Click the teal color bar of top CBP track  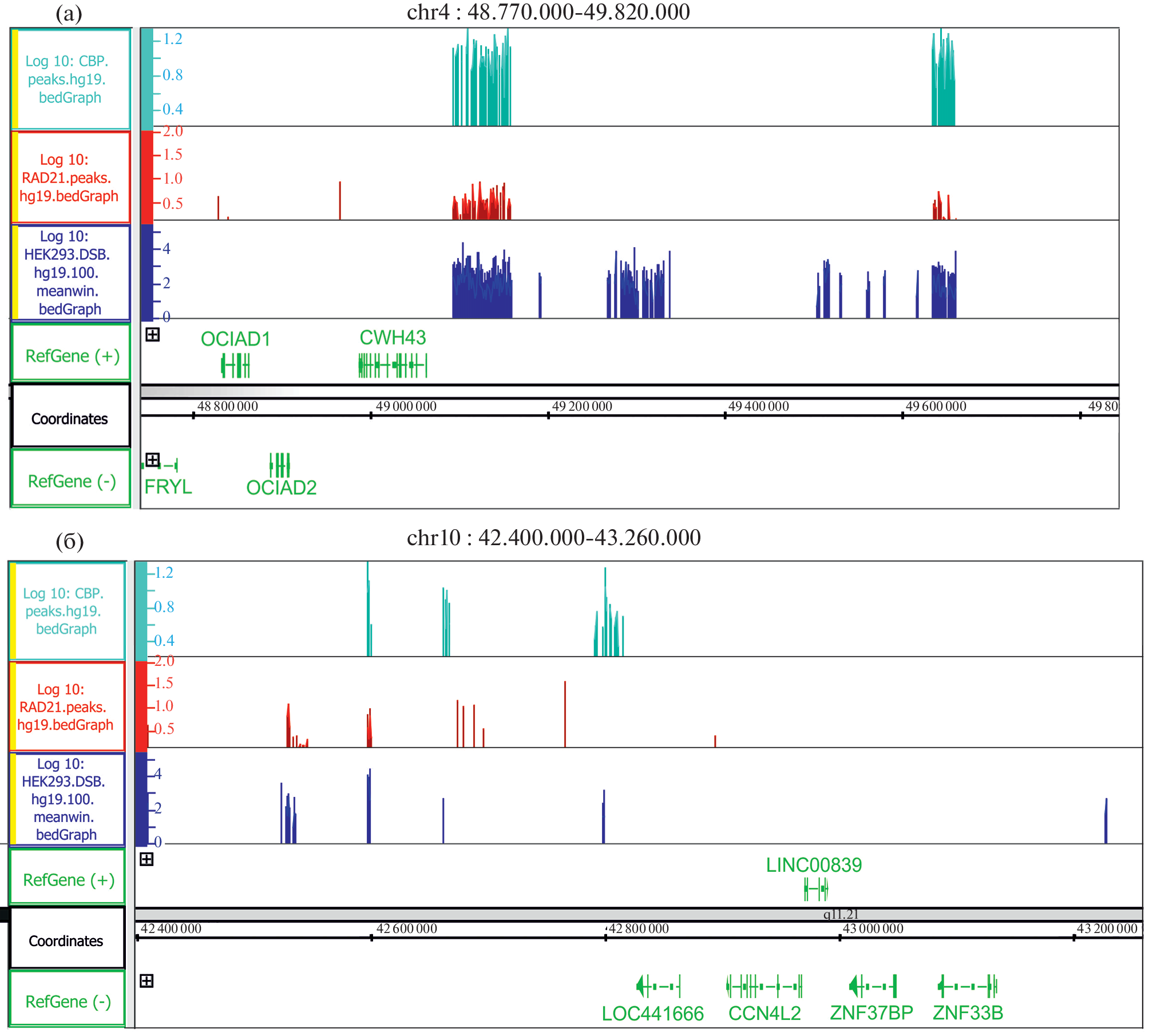coord(146,78)
